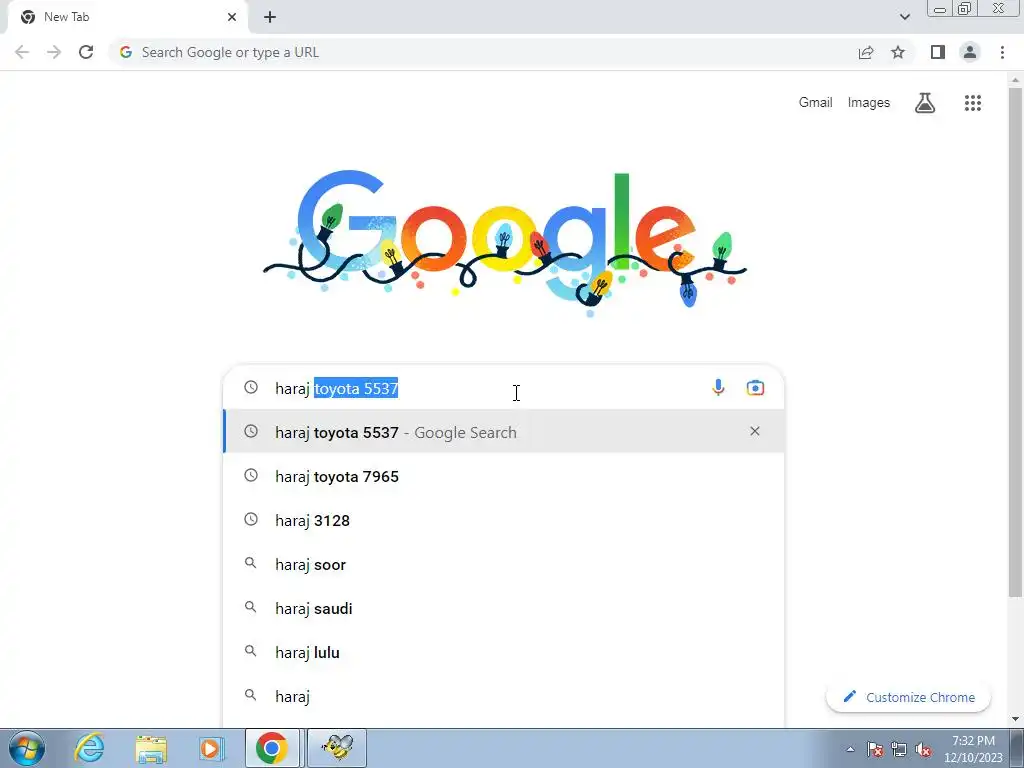Open the Chrome side panel
Image resolution: width=1024 pixels, height=768 pixels.
[938, 52]
